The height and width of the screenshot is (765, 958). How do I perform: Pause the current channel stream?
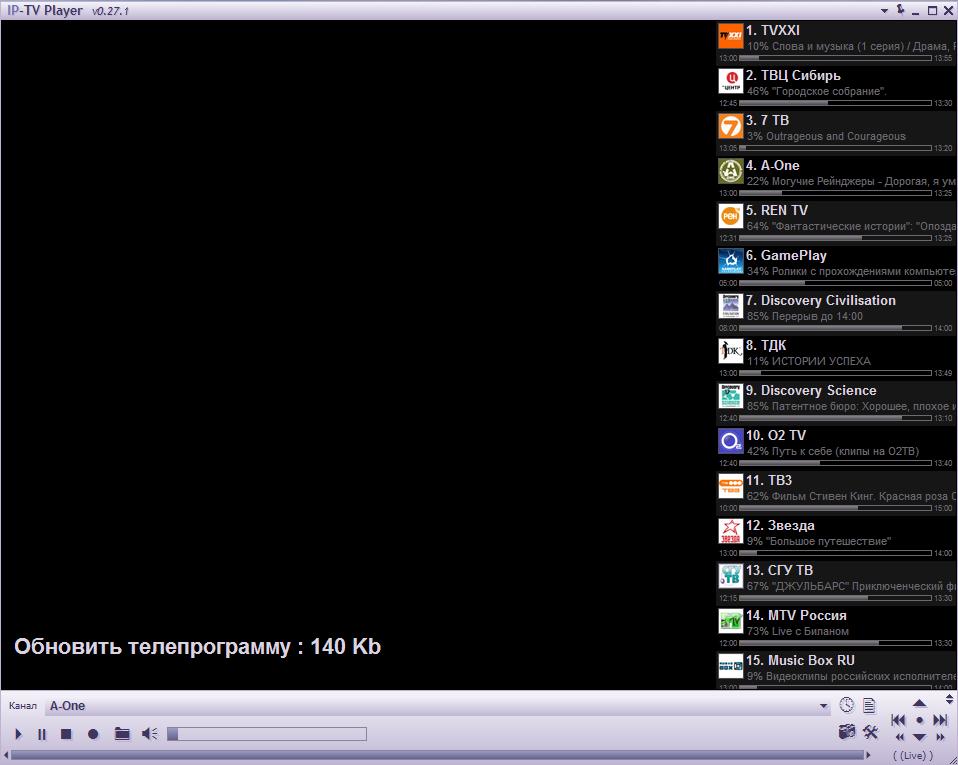42,734
